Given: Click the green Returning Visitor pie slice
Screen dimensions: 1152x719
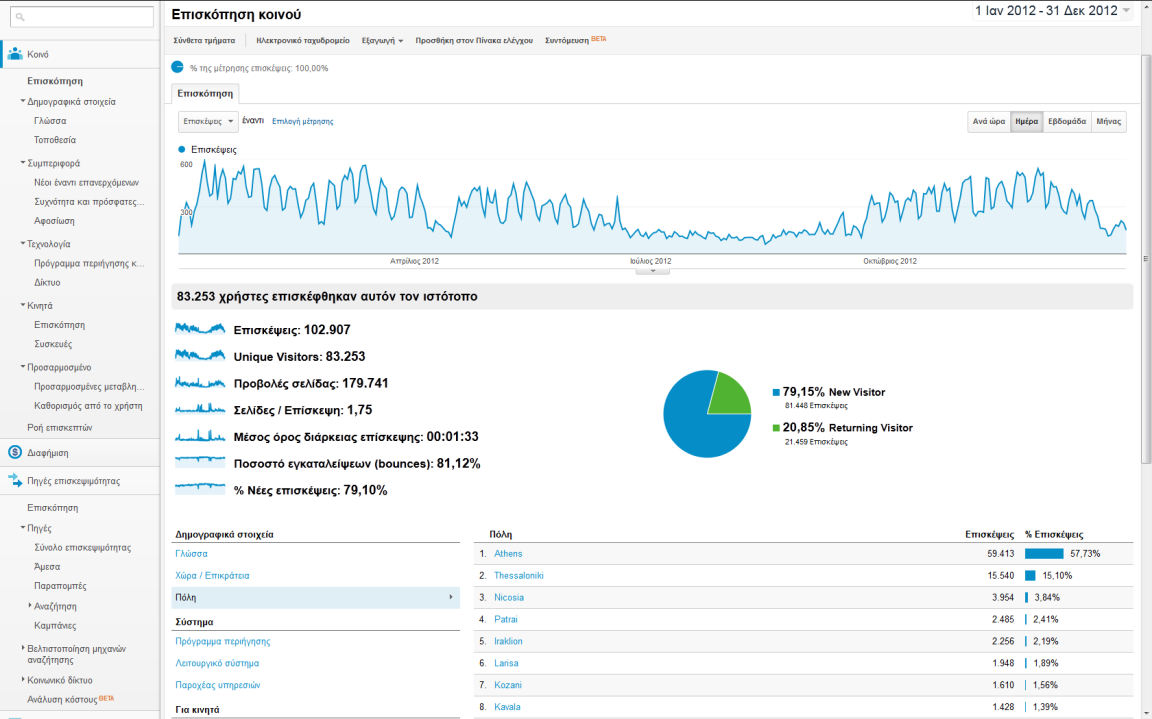Looking at the screenshot, I should coord(730,396).
